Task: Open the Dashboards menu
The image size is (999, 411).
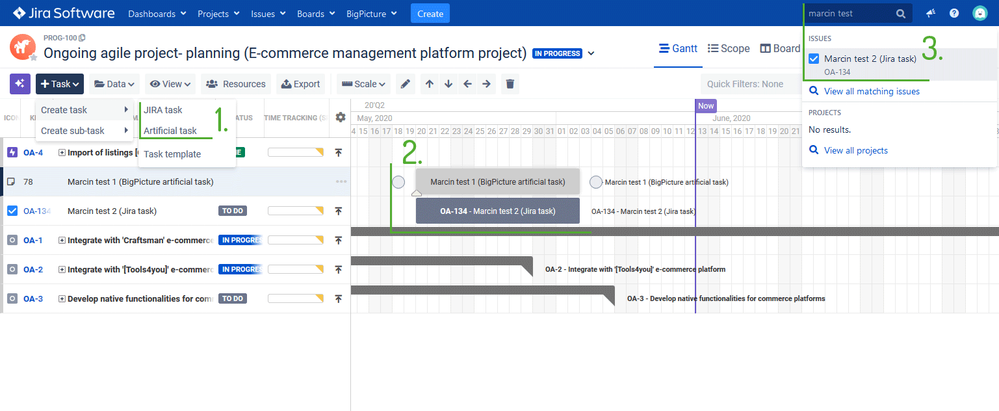Action: pyautogui.click(x=157, y=13)
